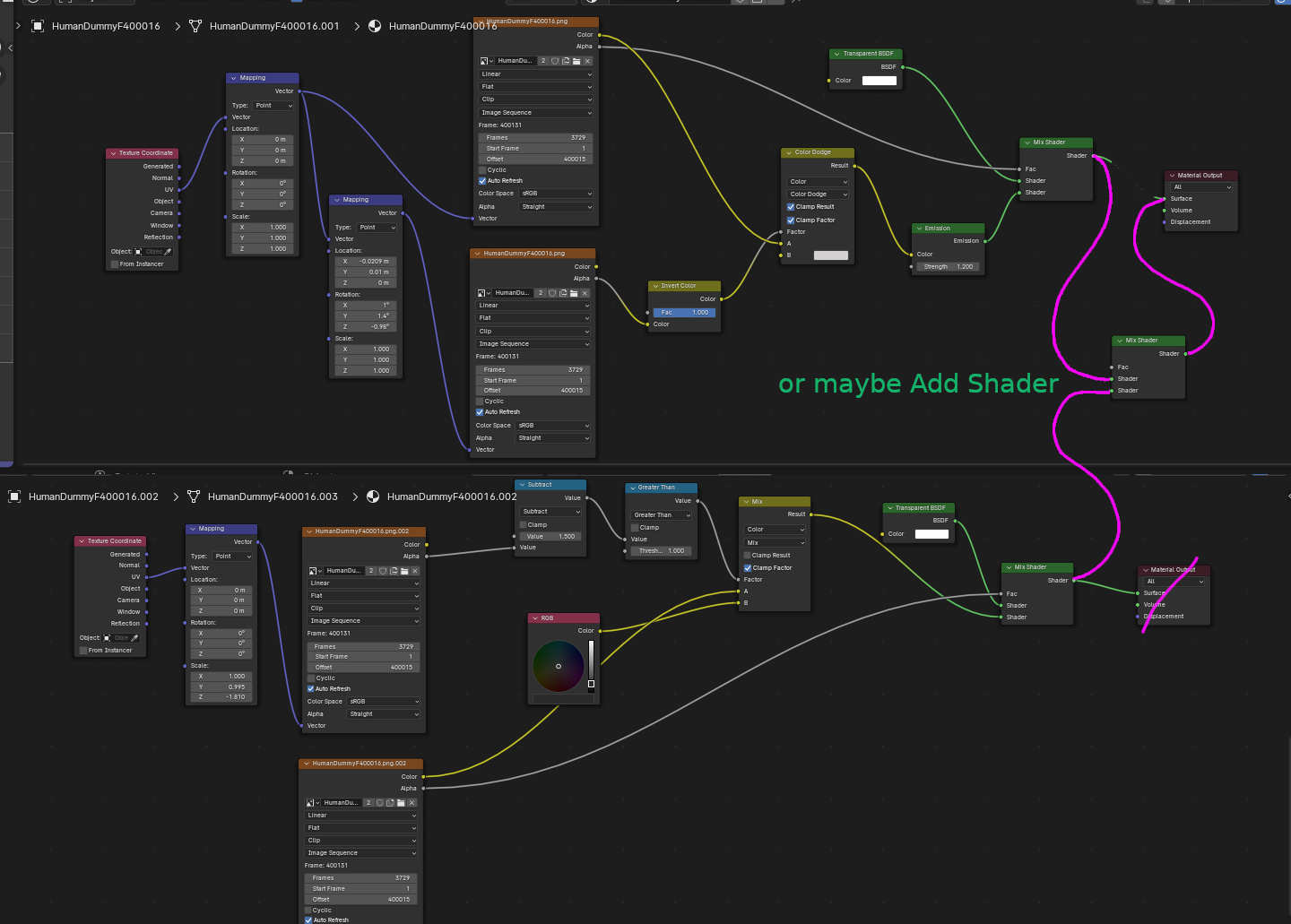Pick a hue on the RGB node color wheel
This screenshot has height=924, width=1291.
(558, 666)
